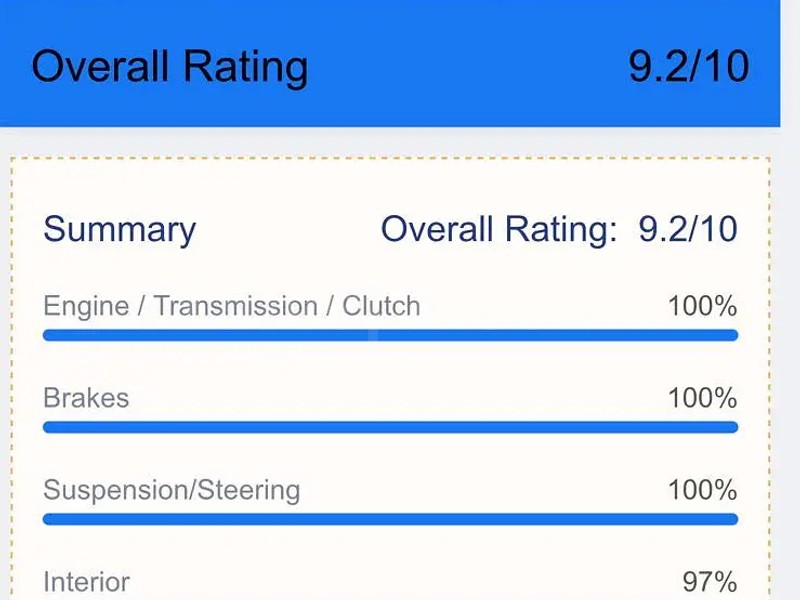The height and width of the screenshot is (600, 800).
Task: Click the Brakes progress bar
Action: [x=390, y=428]
